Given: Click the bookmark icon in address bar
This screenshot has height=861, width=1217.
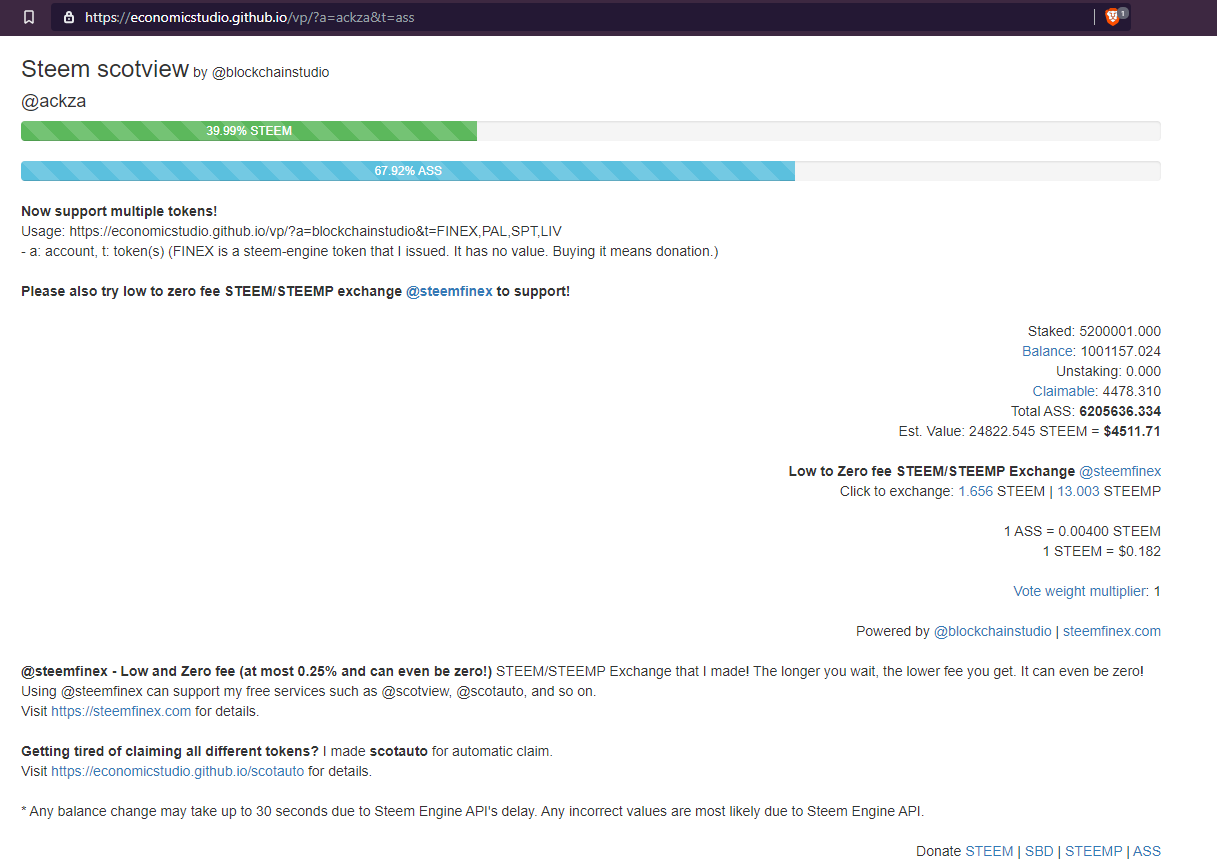Looking at the screenshot, I should click(x=29, y=17).
